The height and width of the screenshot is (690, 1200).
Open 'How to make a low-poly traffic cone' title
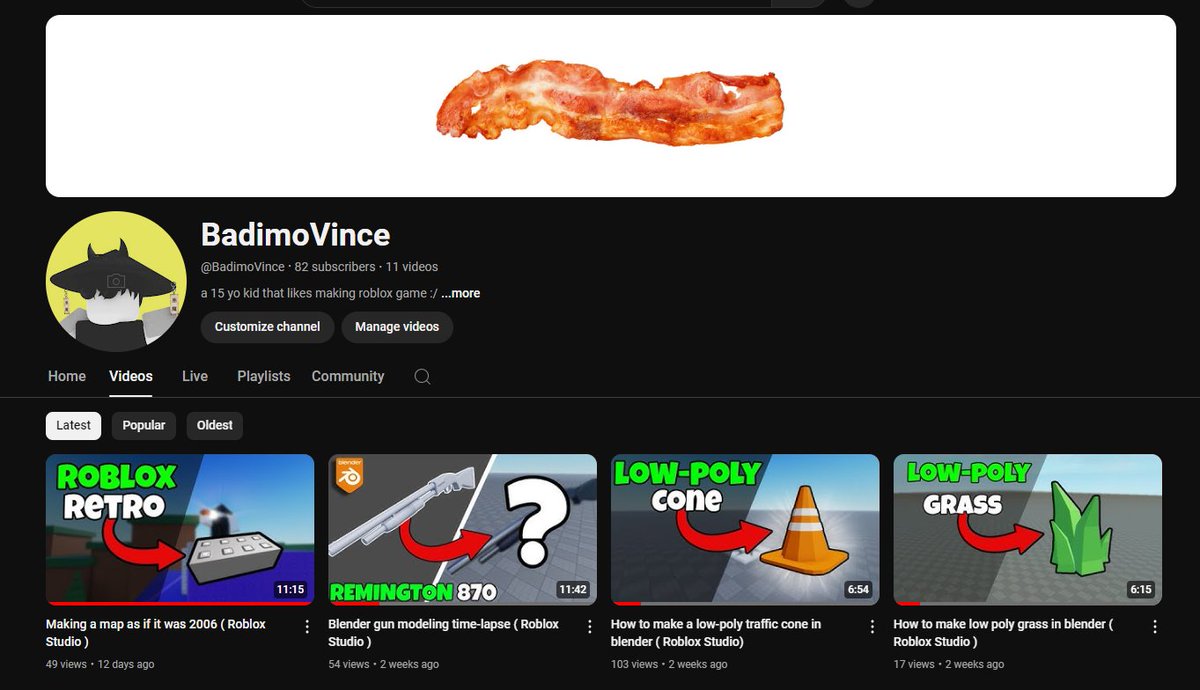pos(716,633)
